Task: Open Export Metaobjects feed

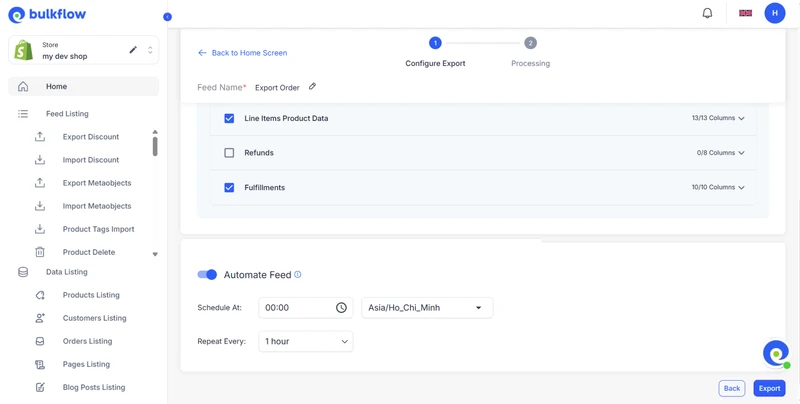Action: pyautogui.click(x=97, y=183)
